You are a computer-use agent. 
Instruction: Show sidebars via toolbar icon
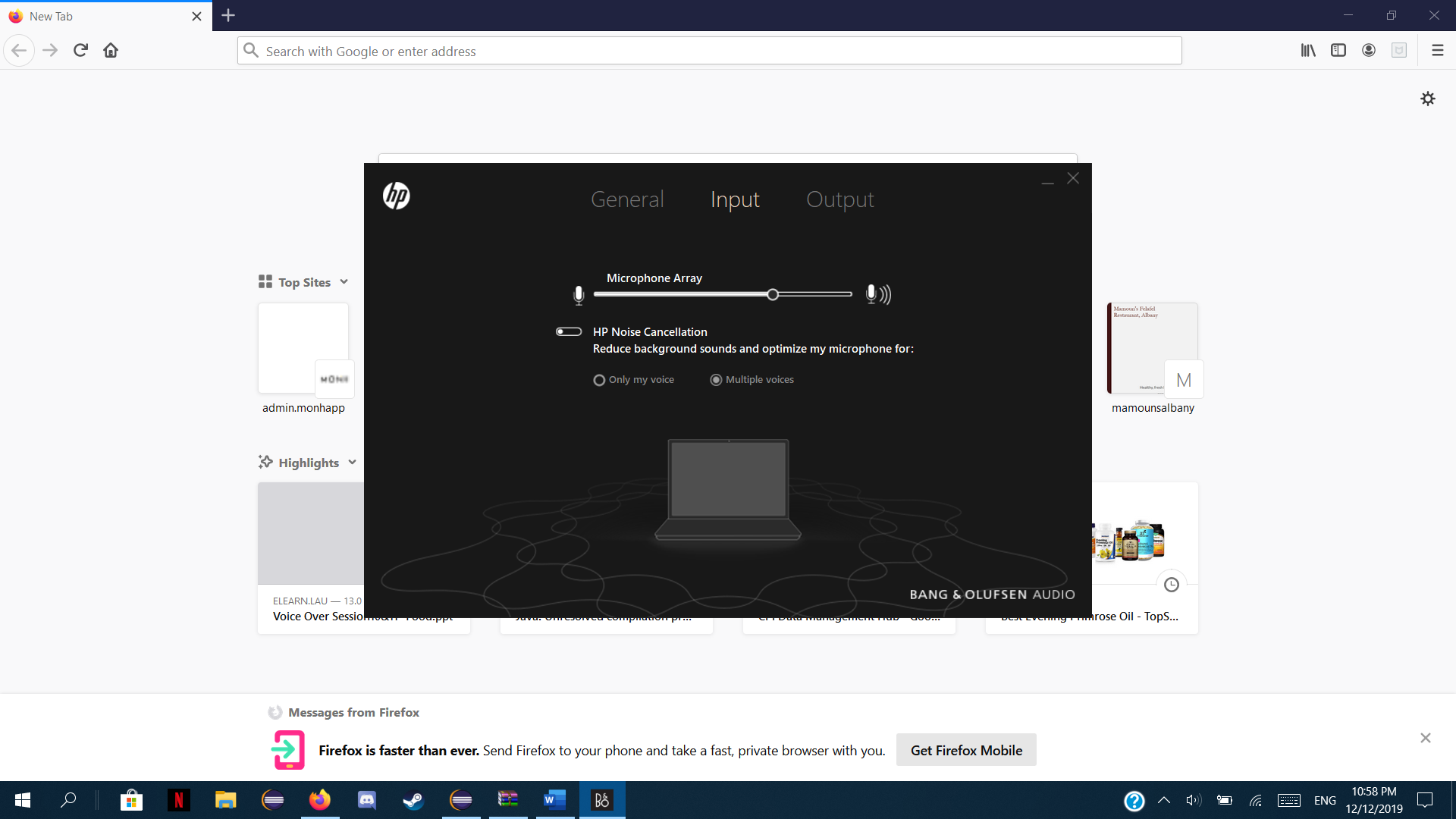[x=1338, y=50]
